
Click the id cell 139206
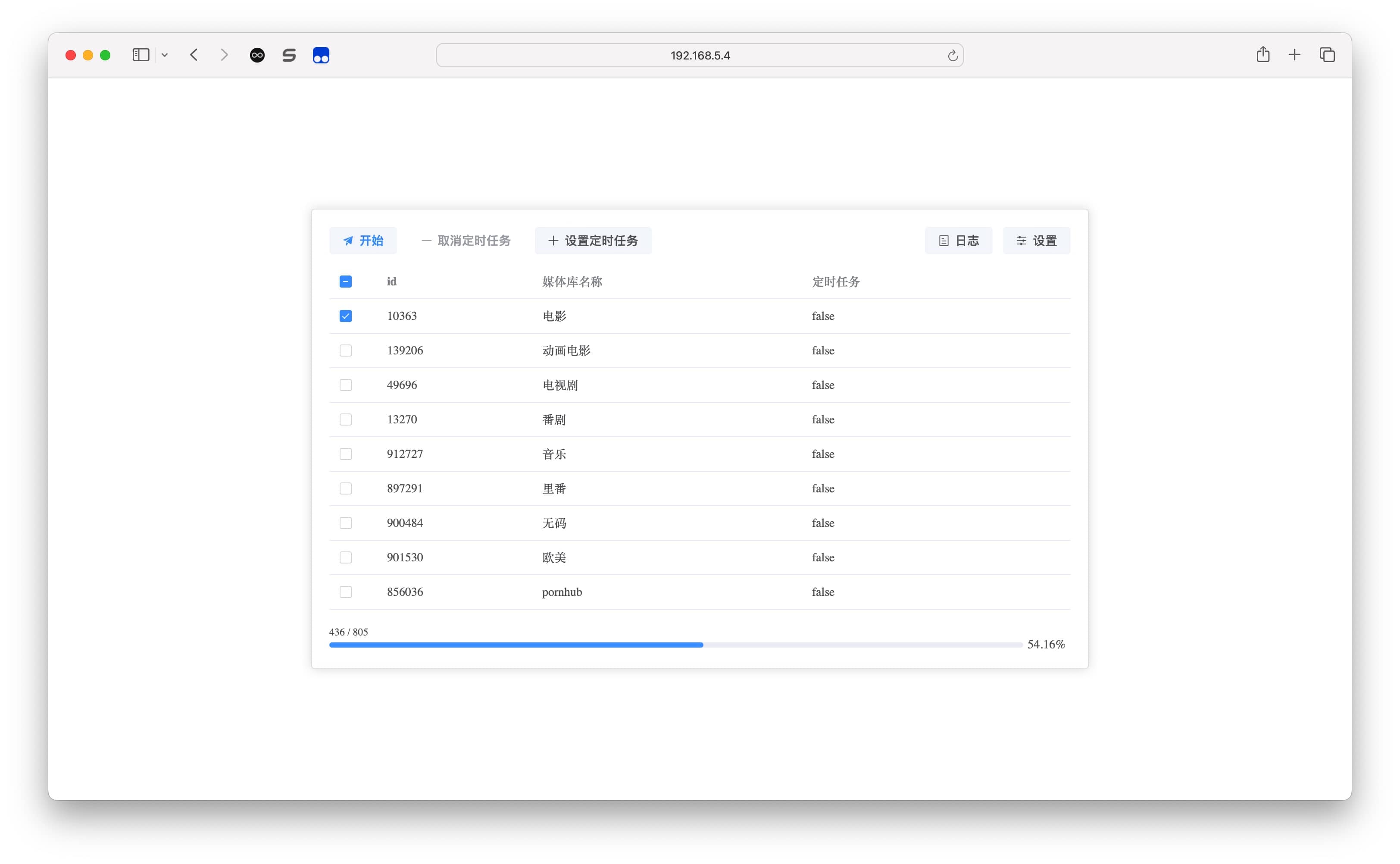pos(405,350)
